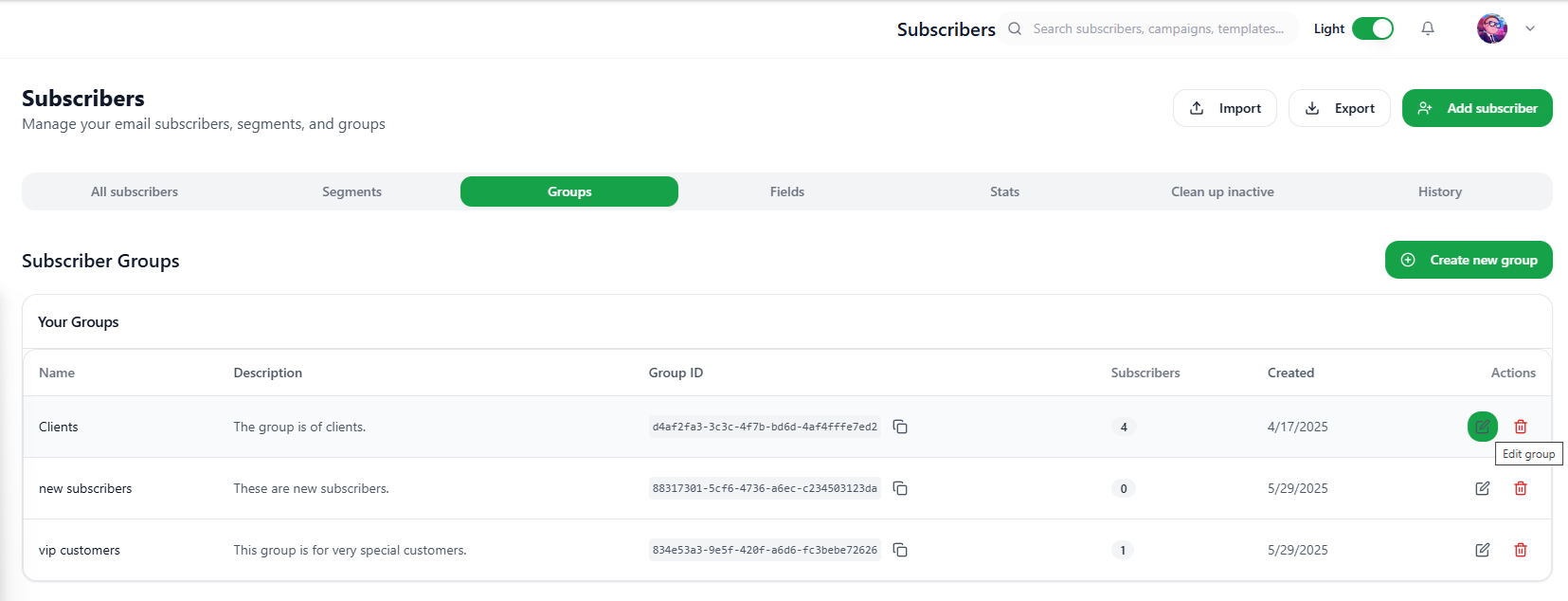The height and width of the screenshot is (601, 1568).
Task: Focus the search subscribers input field
Action: (1158, 28)
